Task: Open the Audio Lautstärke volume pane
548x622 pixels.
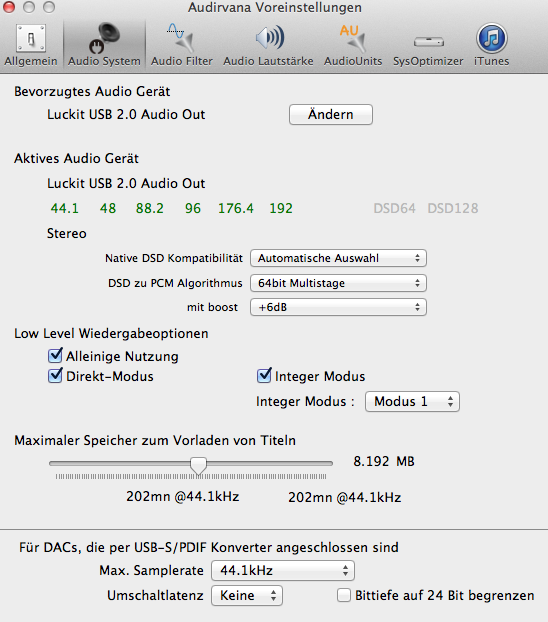Action: click(268, 45)
